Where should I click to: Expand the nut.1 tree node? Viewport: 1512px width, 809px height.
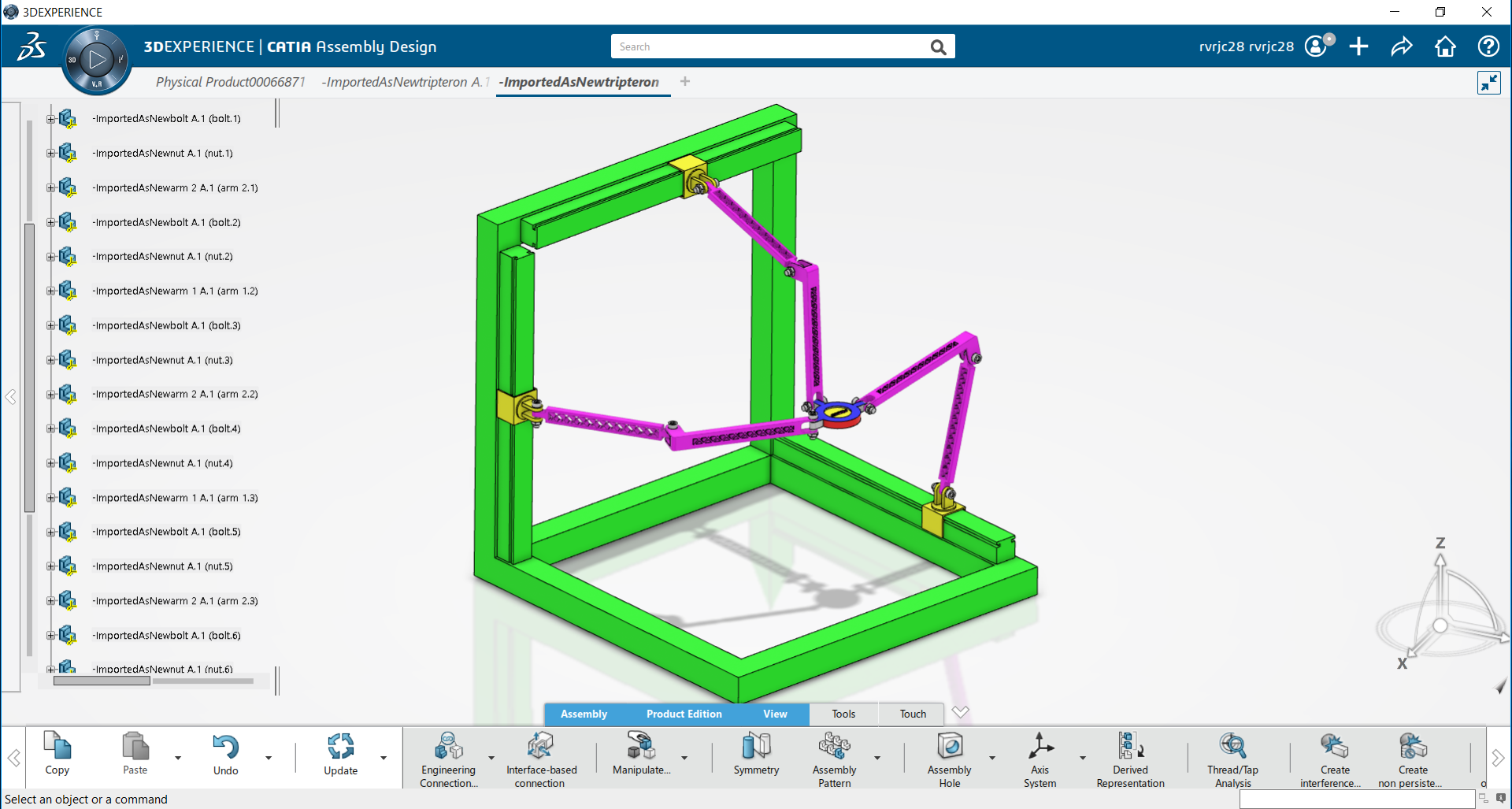[50, 154]
